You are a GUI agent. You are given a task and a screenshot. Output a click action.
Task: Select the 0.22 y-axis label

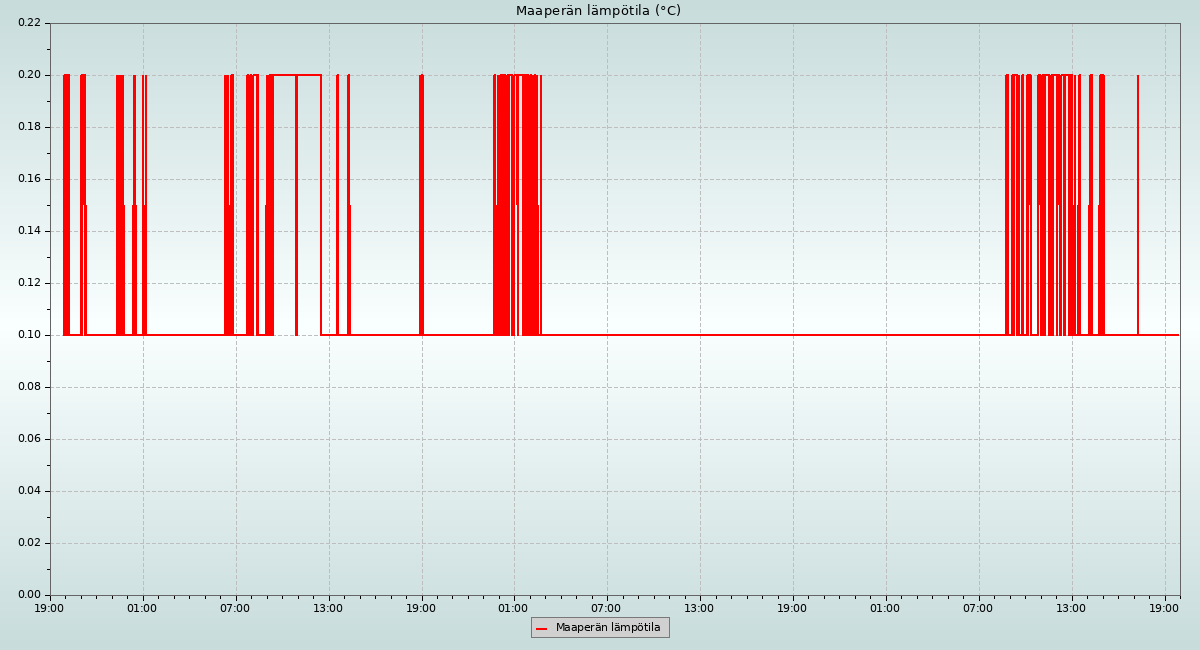29,23
